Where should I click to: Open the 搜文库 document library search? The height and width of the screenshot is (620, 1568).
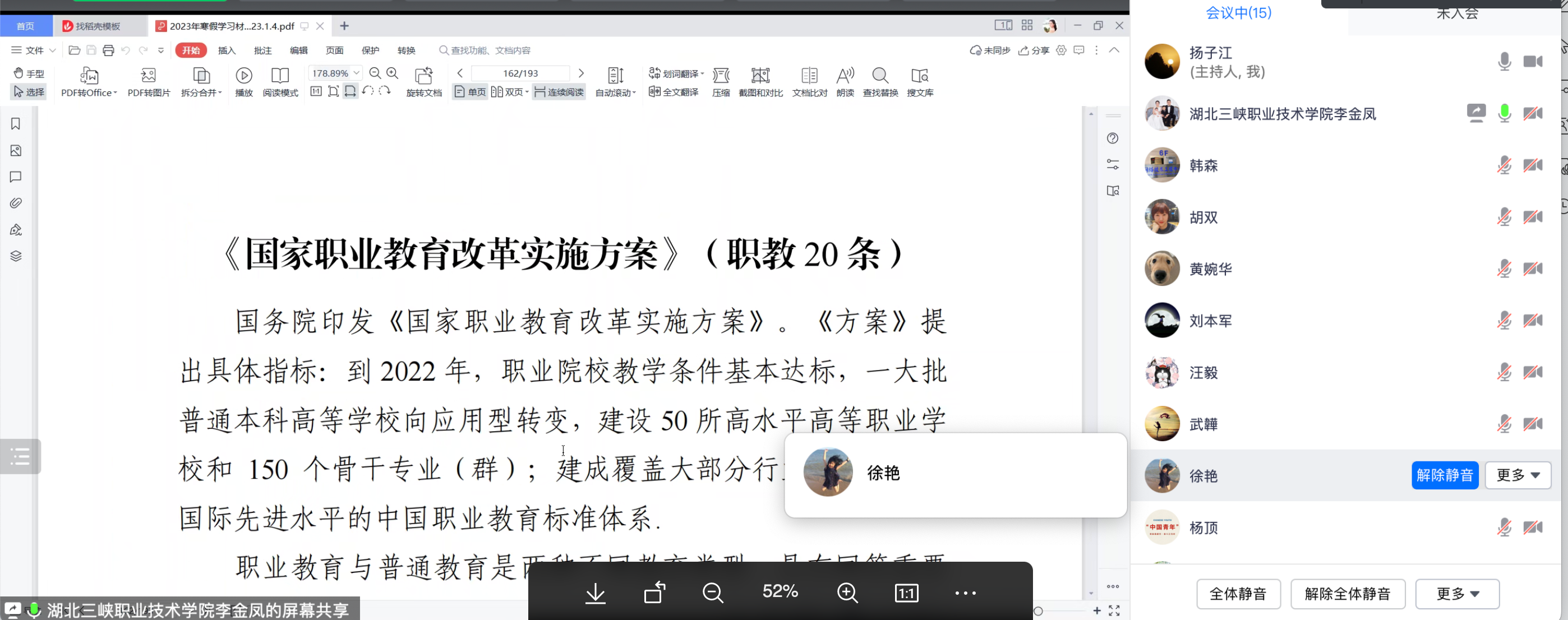(x=920, y=81)
